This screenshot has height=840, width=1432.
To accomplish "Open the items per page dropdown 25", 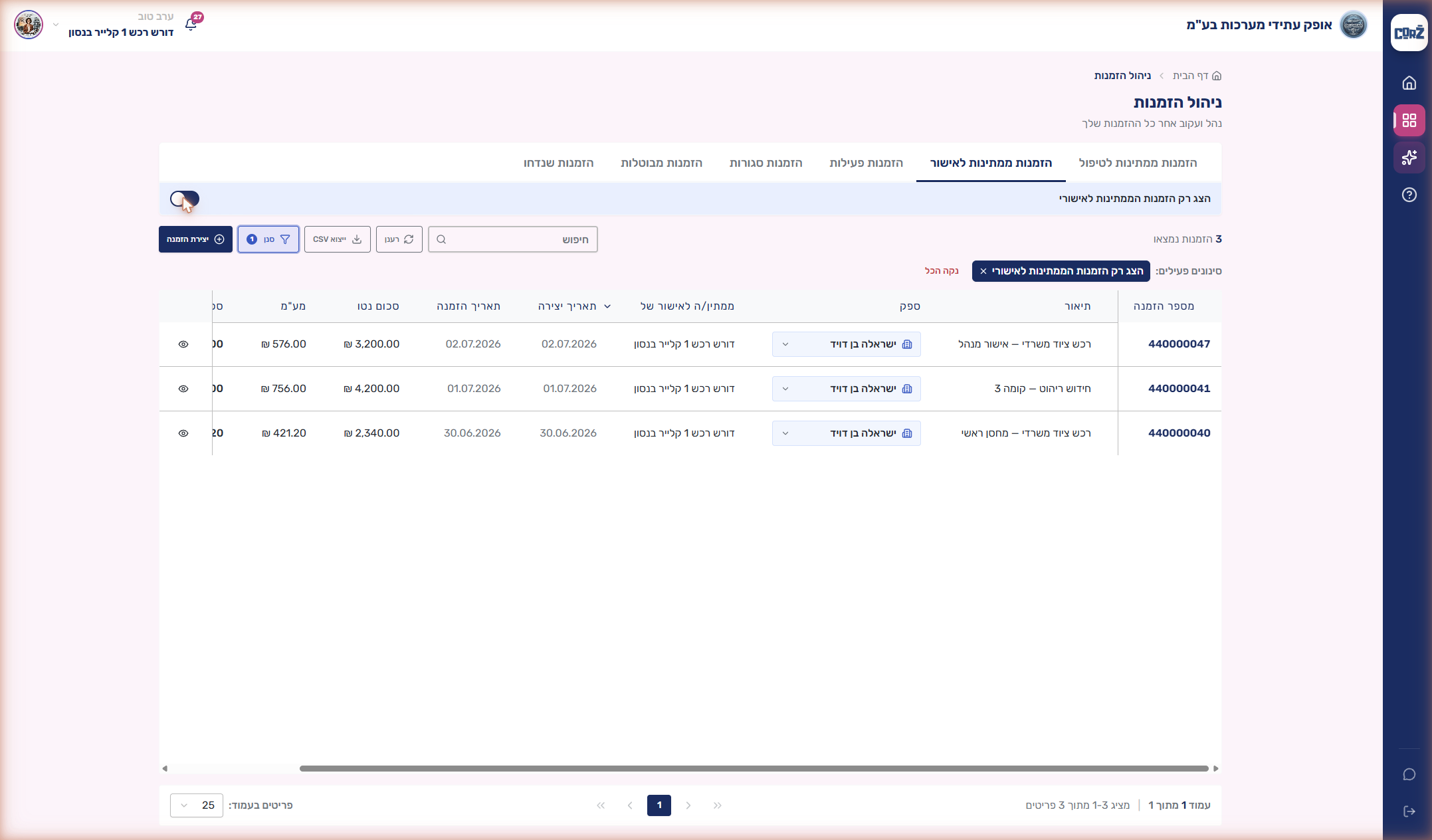I will 197,805.
